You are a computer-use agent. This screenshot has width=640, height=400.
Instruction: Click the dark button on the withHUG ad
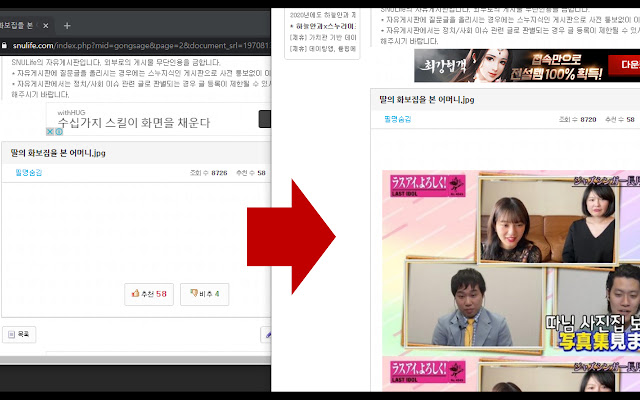264,119
